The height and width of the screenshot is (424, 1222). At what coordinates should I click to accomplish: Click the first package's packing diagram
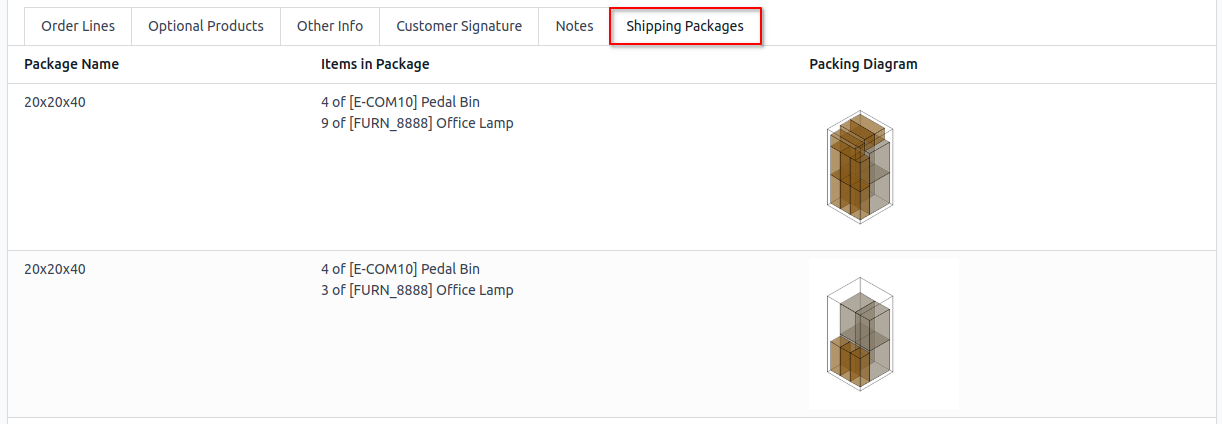(x=860, y=167)
